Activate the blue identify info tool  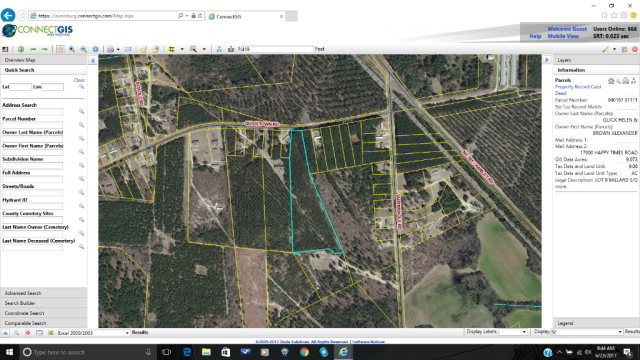click(x=95, y=49)
